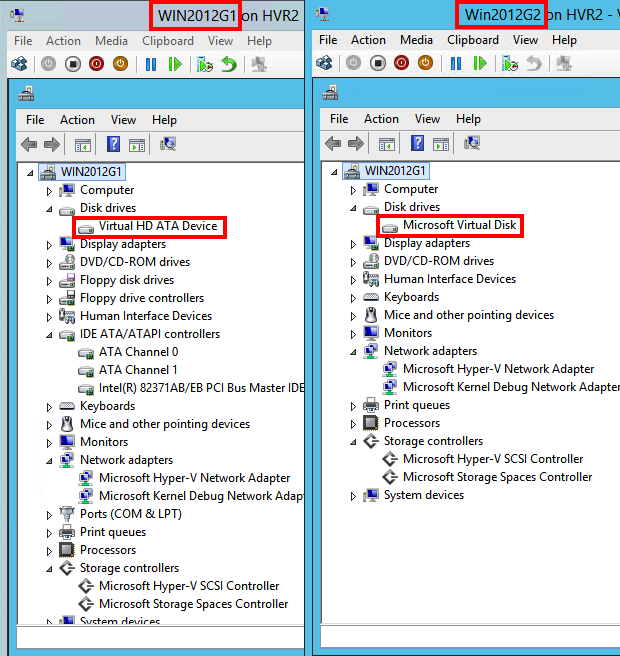Click red Shut Down button in WIN2012G1 toolbar
The height and width of the screenshot is (656, 620).
97,64
